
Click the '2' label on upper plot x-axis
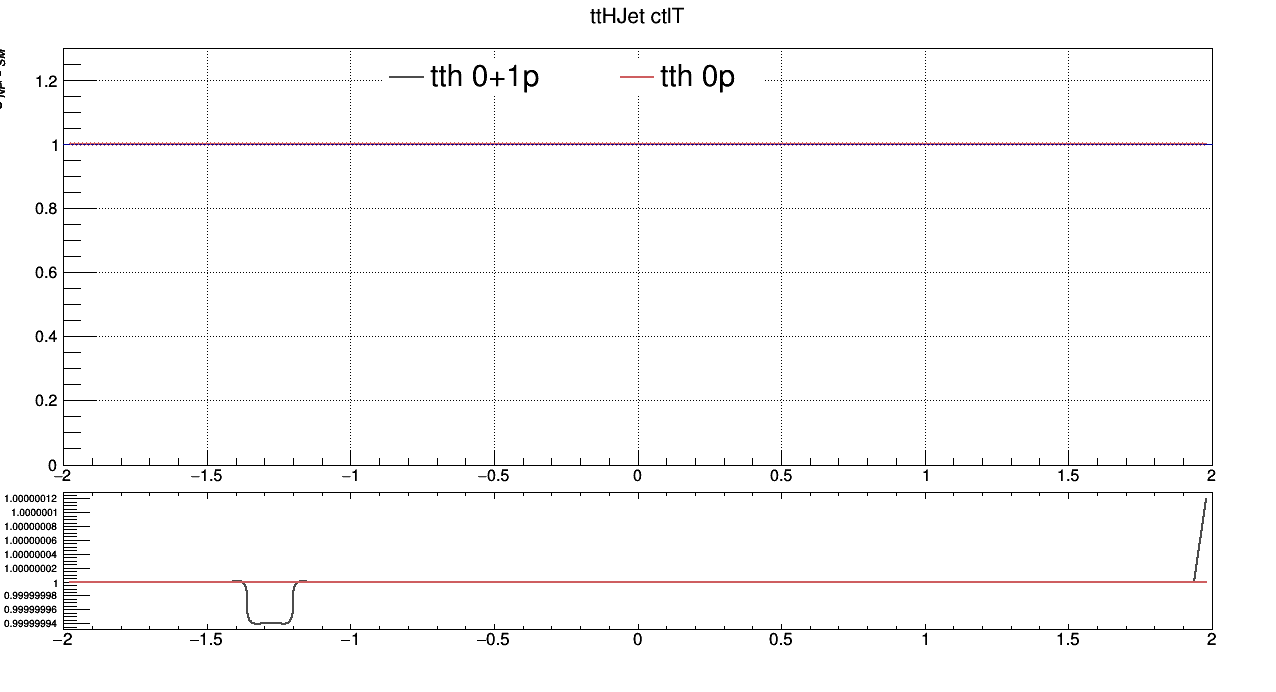pos(1212,475)
